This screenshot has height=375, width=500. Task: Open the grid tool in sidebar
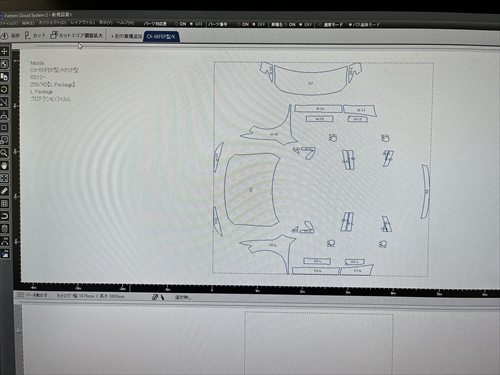[x=4, y=203]
